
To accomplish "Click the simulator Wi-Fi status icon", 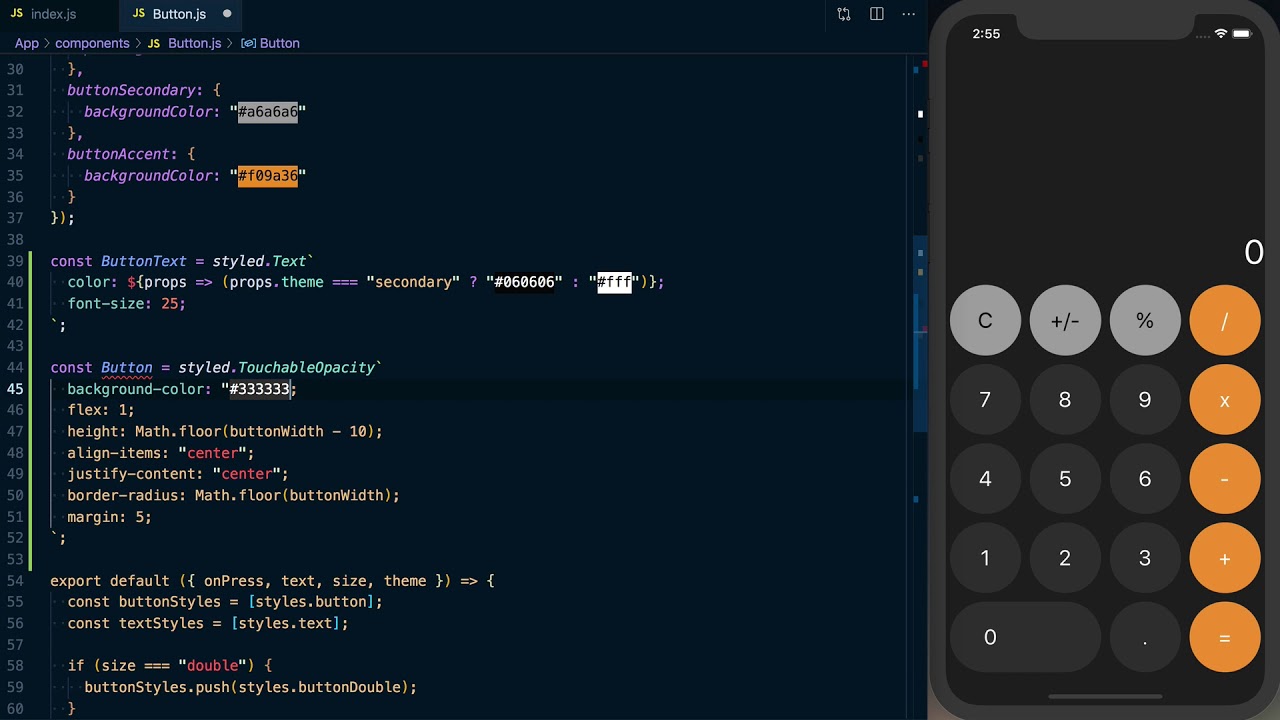I will pyautogui.click(x=1220, y=34).
